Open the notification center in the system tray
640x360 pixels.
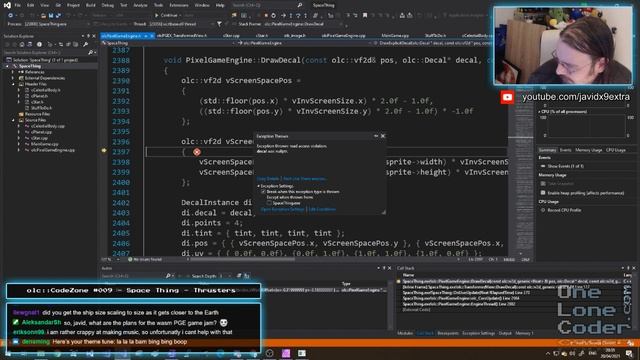(x=629, y=353)
